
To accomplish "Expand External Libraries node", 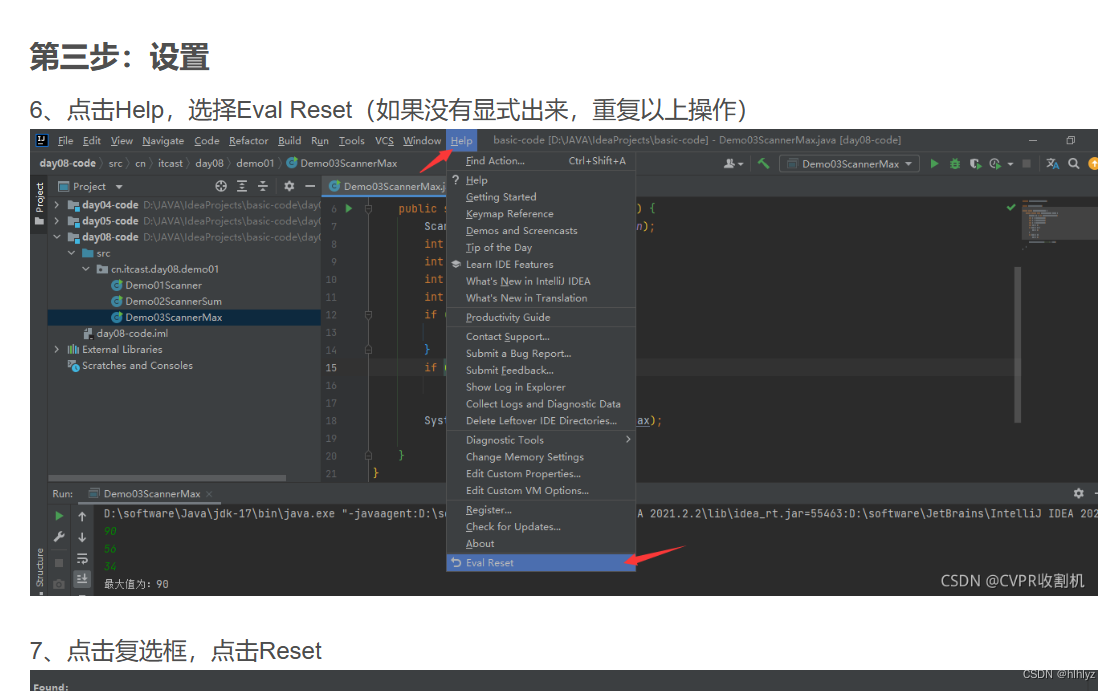I will (57, 349).
